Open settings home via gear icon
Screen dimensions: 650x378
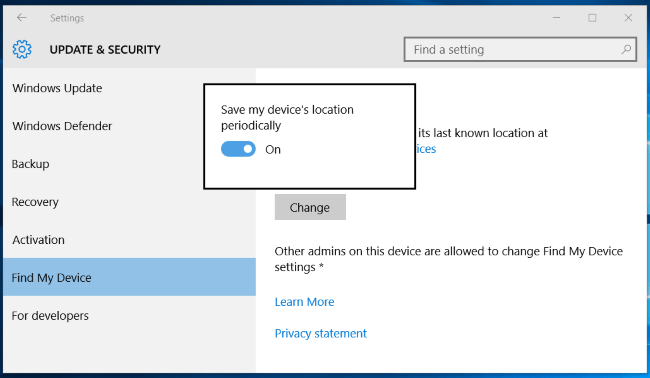click(x=22, y=49)
